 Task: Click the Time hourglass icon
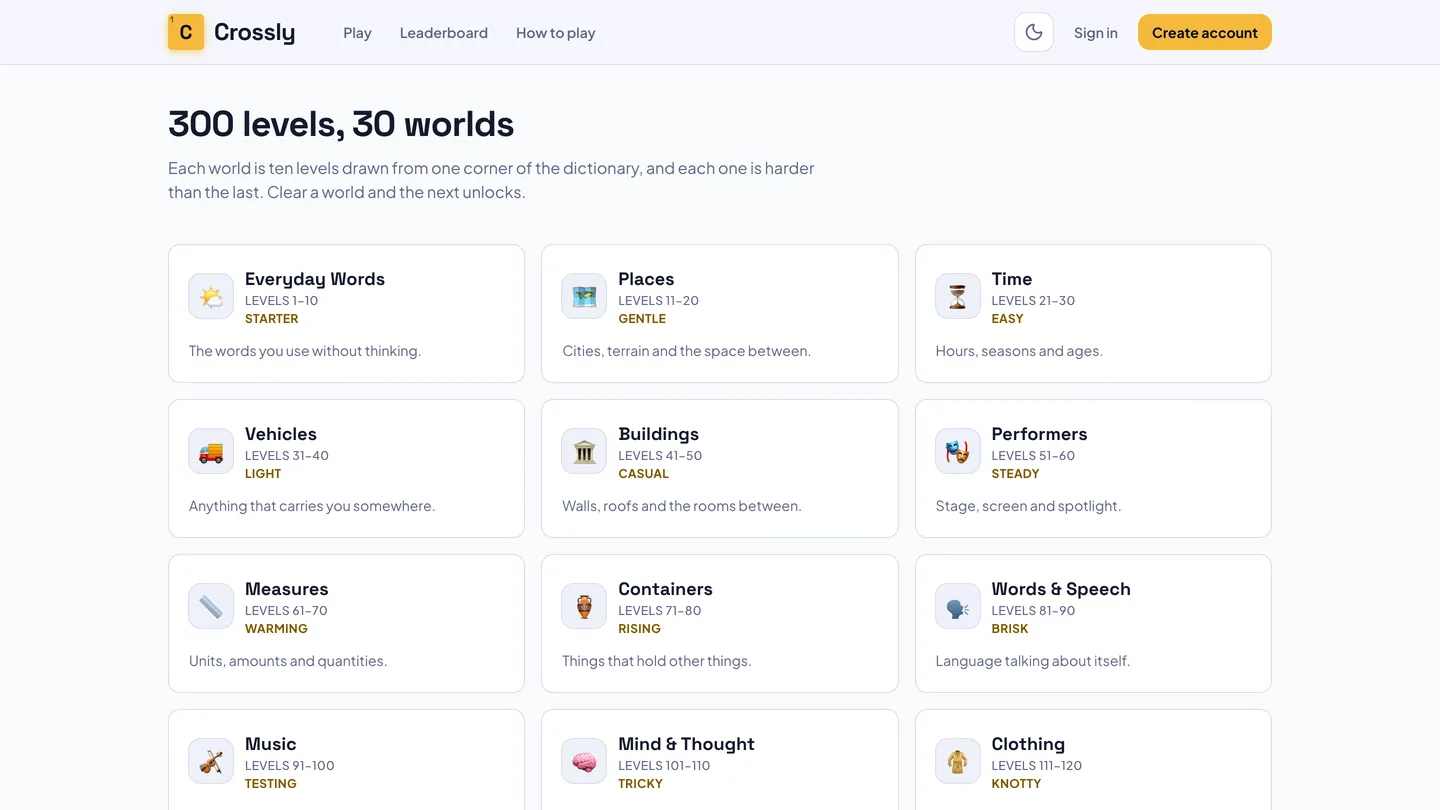(x=958, y=297)
